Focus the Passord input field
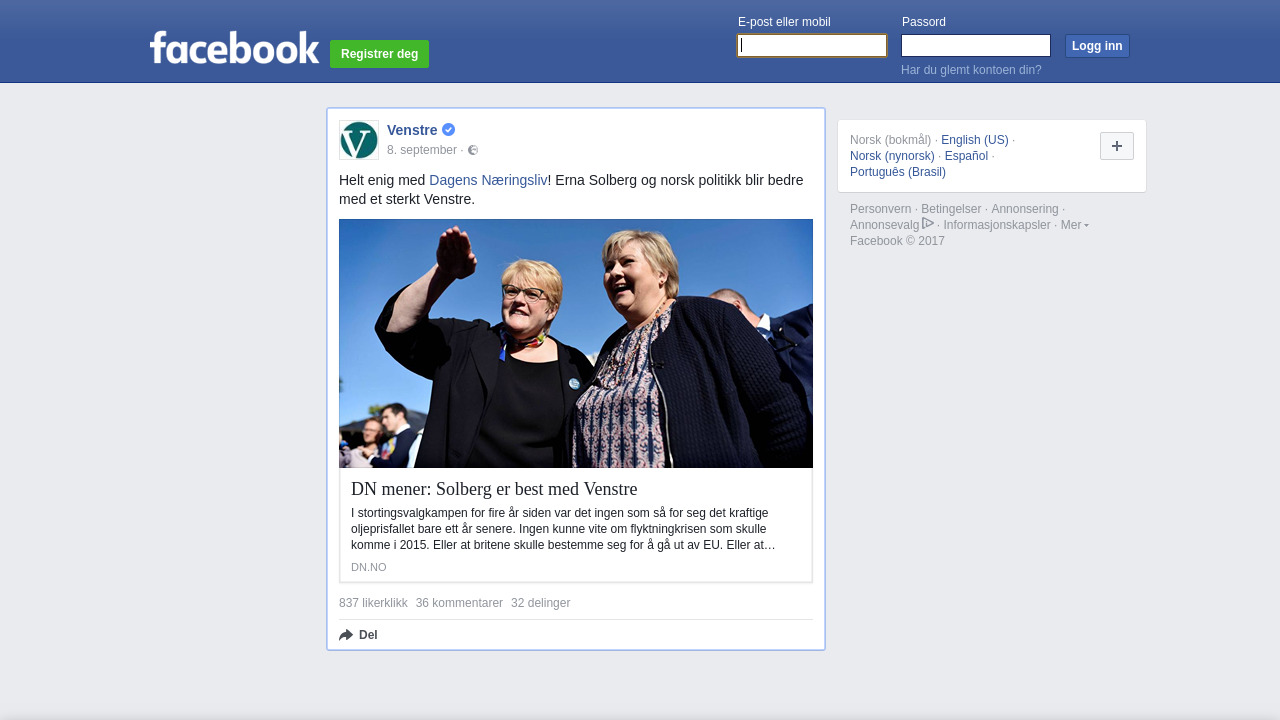The height and width of the screenshot is (720, 1280). coord(976,46)
